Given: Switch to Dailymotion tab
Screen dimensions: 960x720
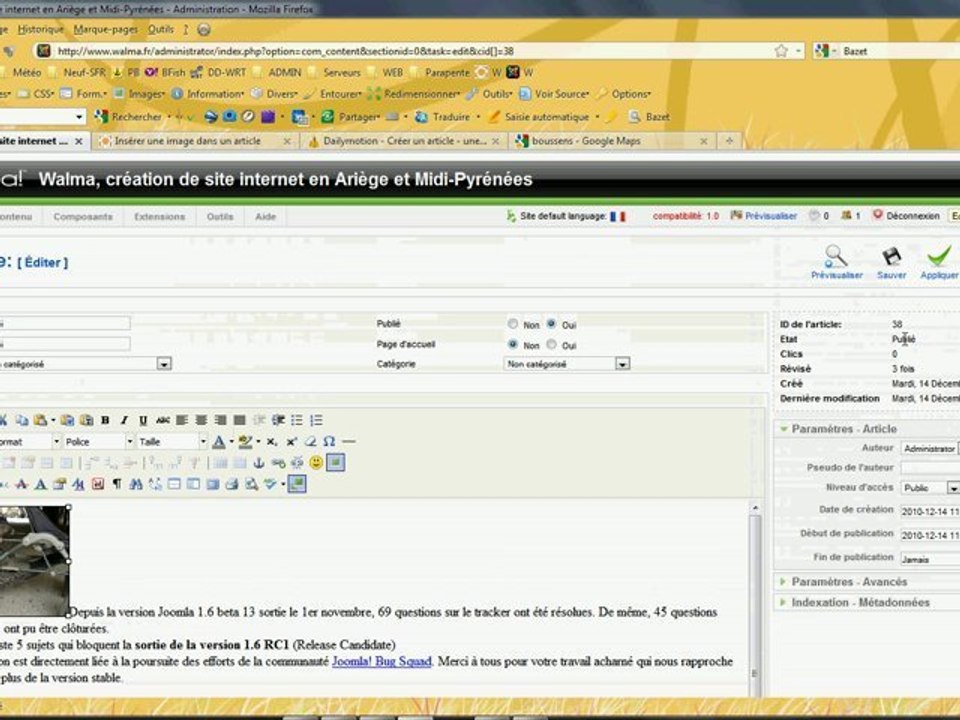Looking at the screenshot, I should tap(404, 141).
